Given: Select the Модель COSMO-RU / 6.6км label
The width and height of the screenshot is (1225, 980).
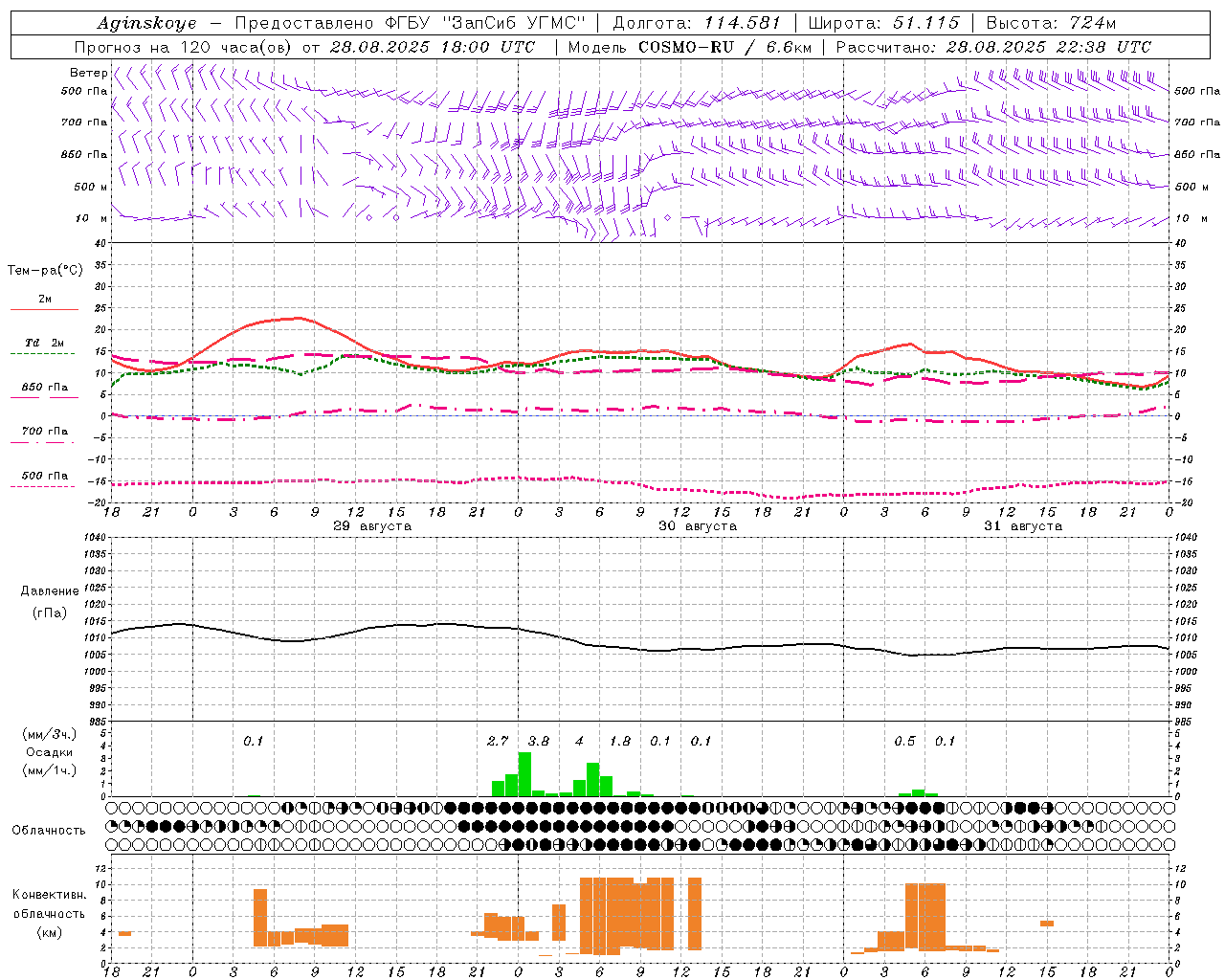Looking at the screenshot, I should (x=690, y=47).
